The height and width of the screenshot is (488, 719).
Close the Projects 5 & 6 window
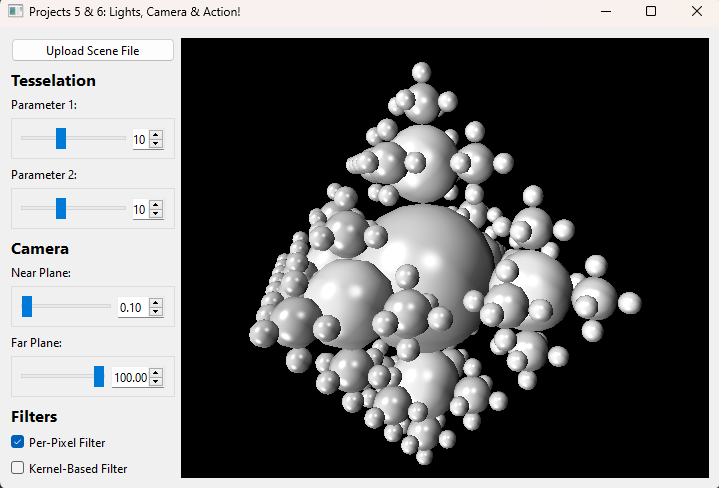(x=697, y=11)
